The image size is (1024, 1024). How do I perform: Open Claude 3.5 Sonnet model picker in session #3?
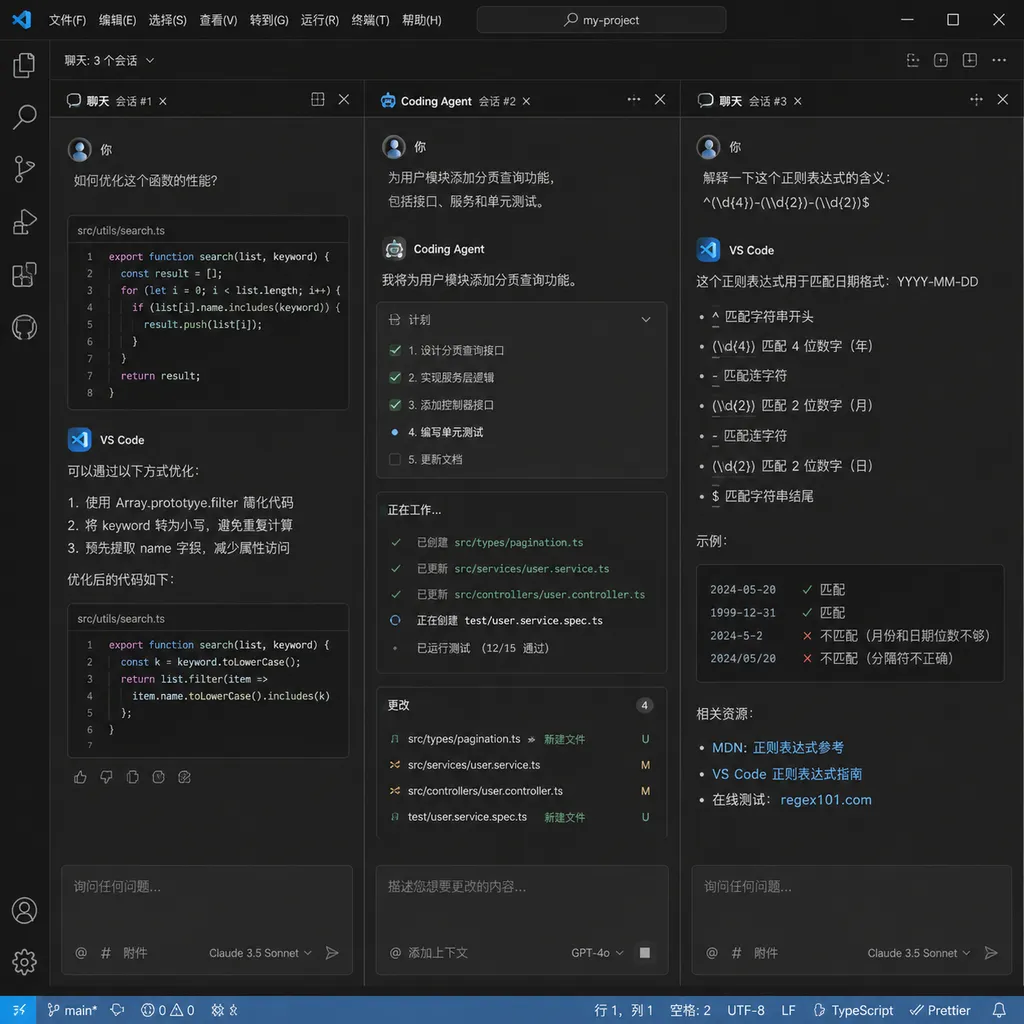tap(918, 953)
